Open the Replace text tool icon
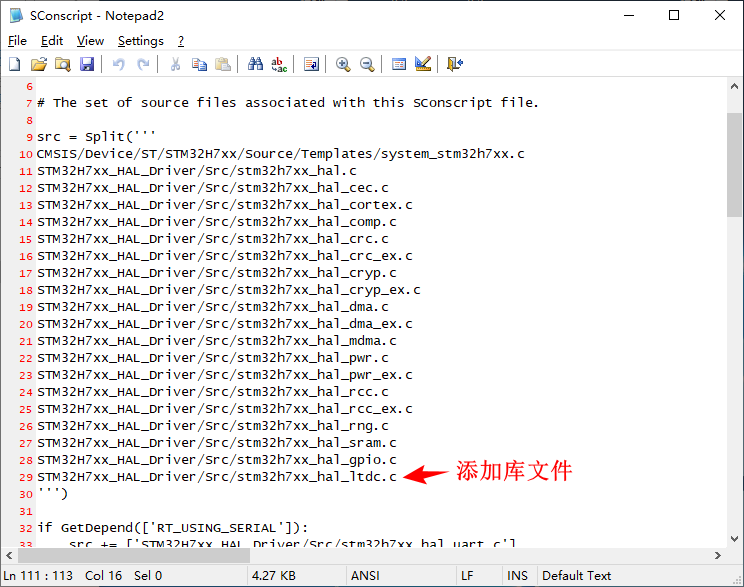Screen dimensions: 744x587 pos(280,64)
